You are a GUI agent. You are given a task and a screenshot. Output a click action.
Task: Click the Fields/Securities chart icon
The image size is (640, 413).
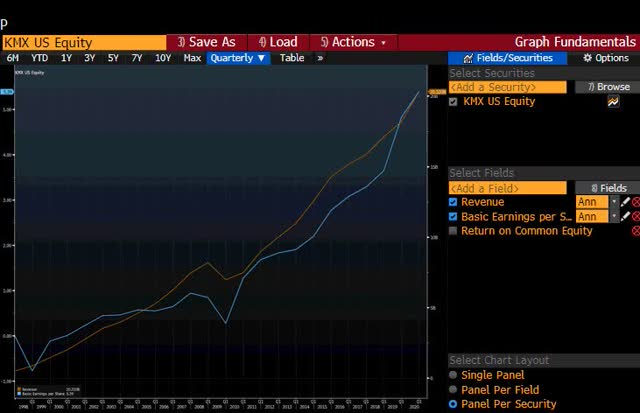468,58
